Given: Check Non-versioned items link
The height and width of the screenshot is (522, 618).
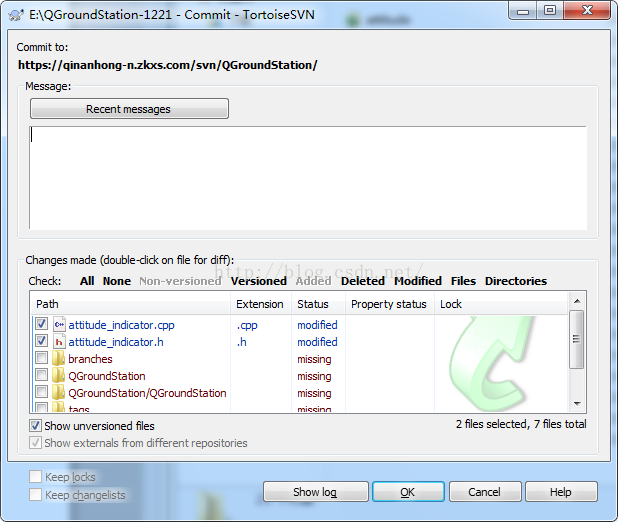Looking at the screenshot, I should [180, 281].
